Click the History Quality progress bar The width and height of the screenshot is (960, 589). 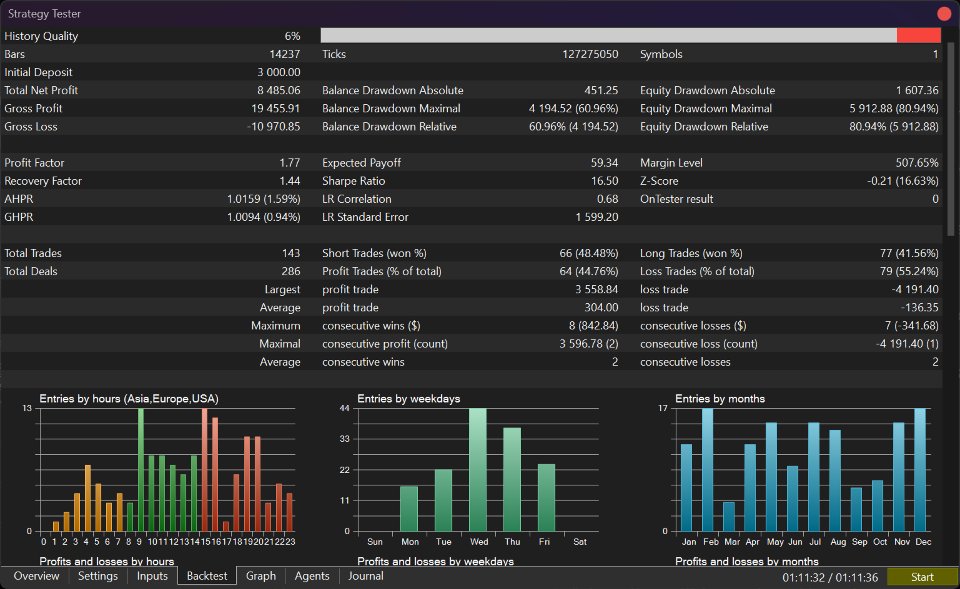pyautogui.click(x=631, y=36)
